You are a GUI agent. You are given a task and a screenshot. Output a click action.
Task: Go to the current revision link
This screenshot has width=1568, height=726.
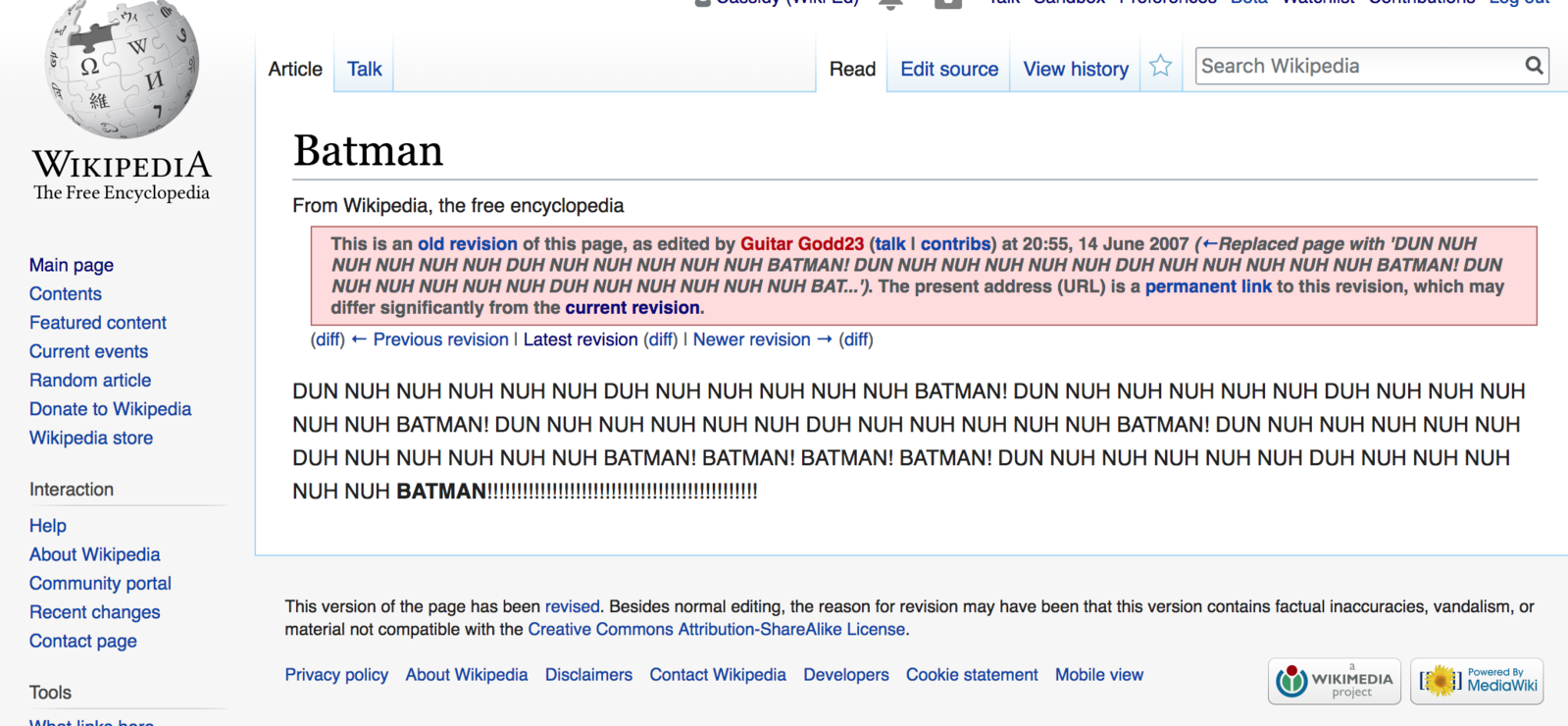pos(632,308)
